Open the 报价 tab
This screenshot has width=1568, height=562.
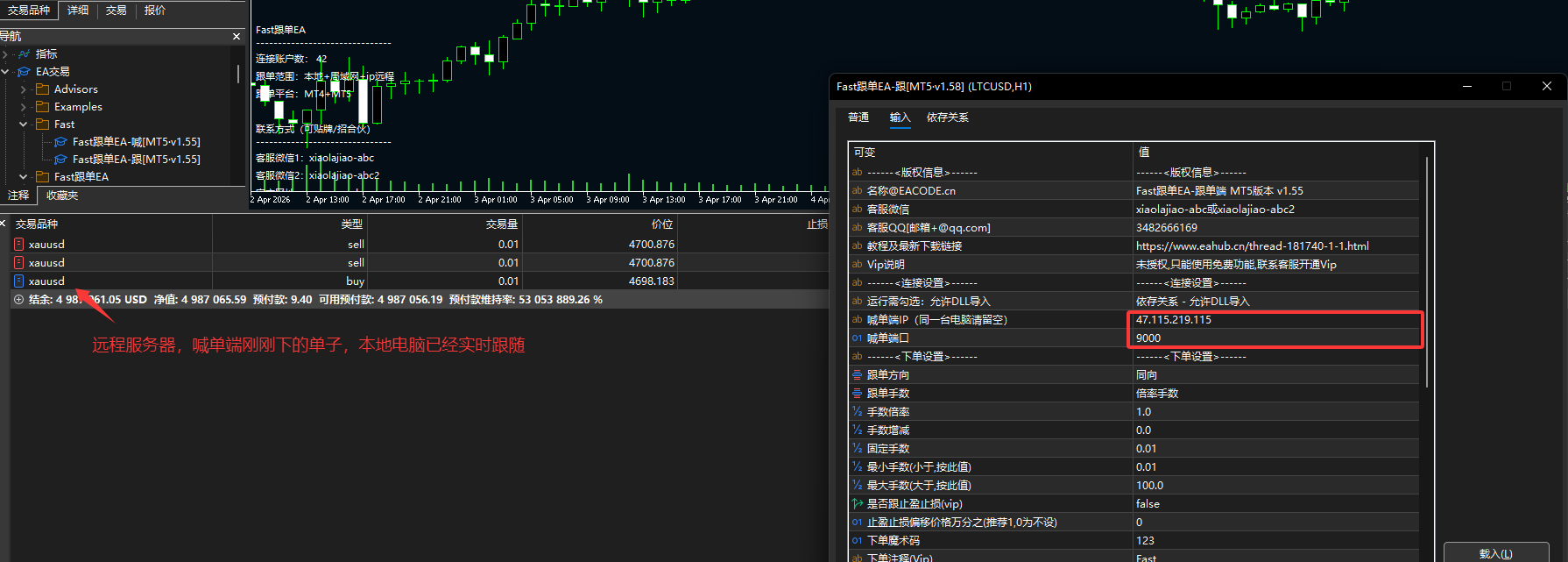155,11
